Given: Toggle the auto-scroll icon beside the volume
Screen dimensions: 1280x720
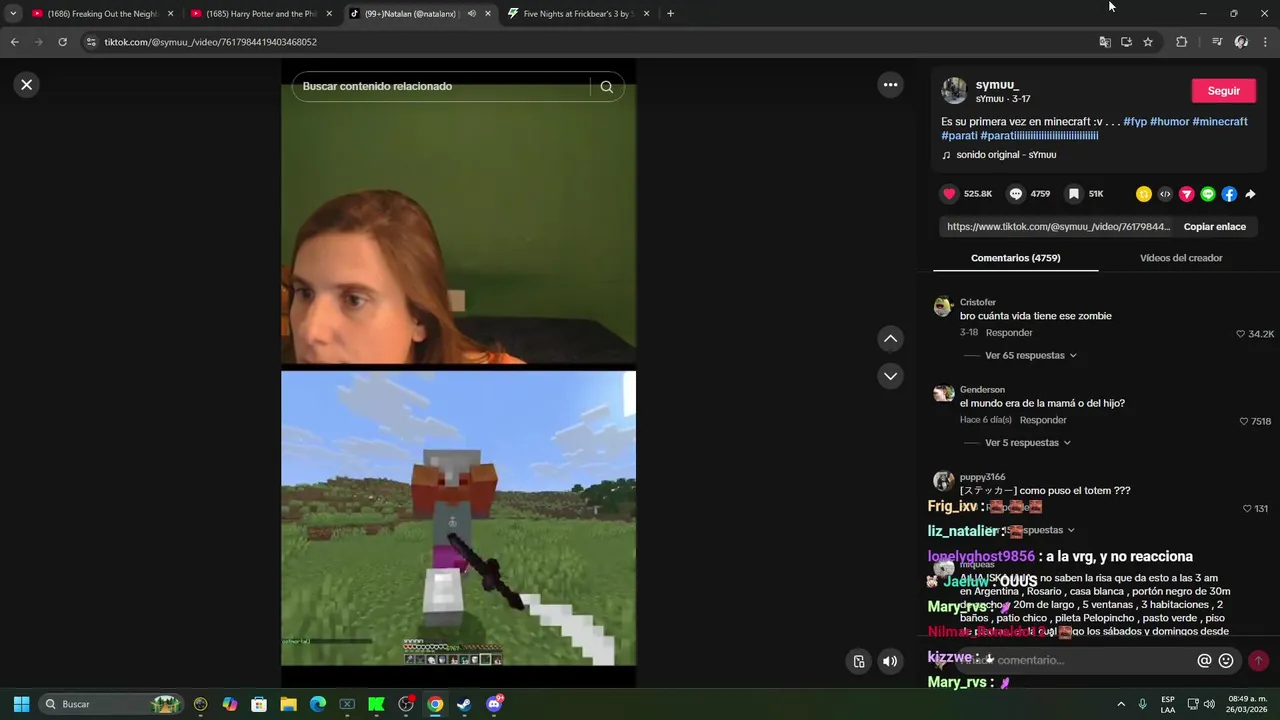Looking at the screenshot, I should 859,661.
